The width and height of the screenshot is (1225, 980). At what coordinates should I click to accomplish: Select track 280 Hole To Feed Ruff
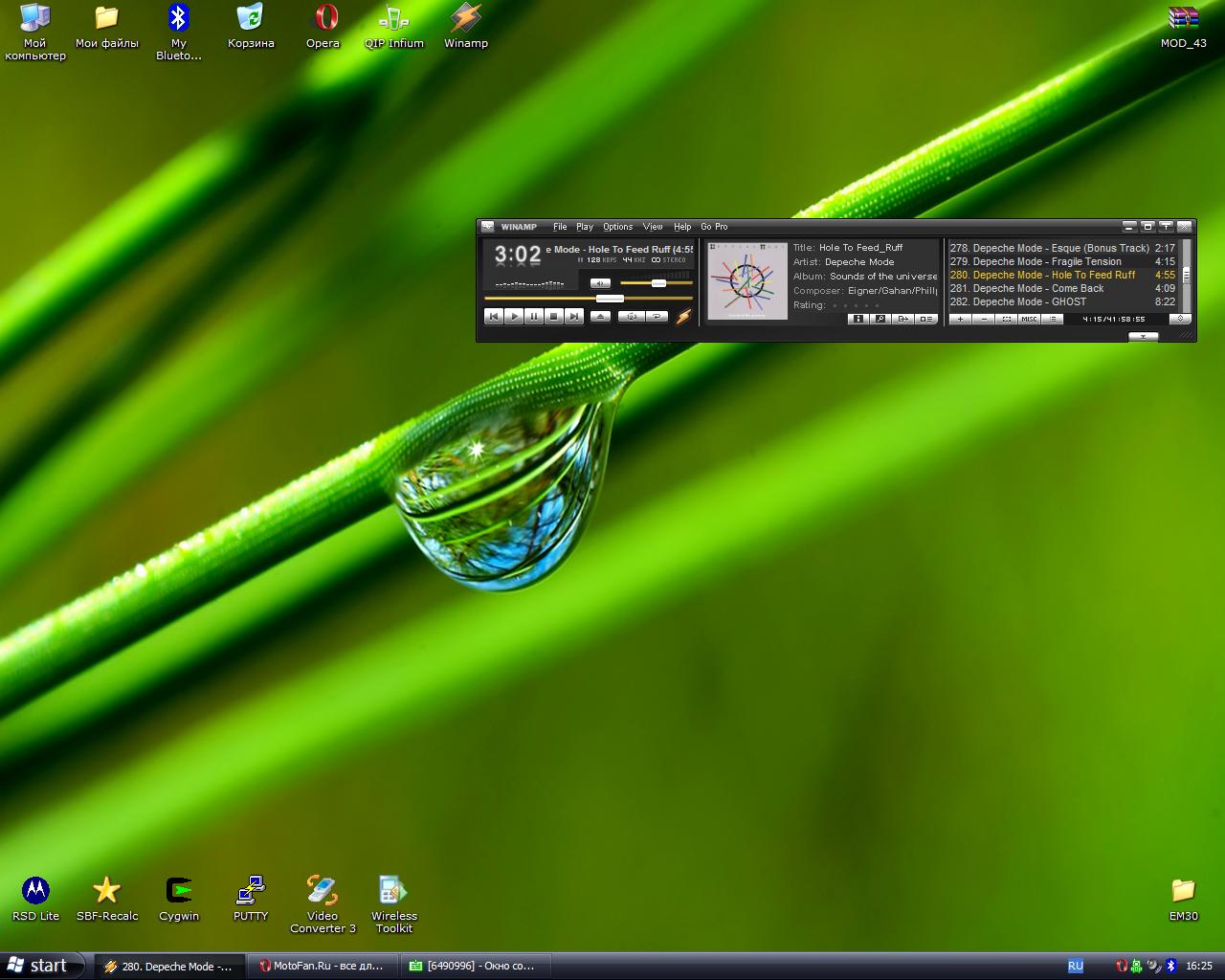1062,275
